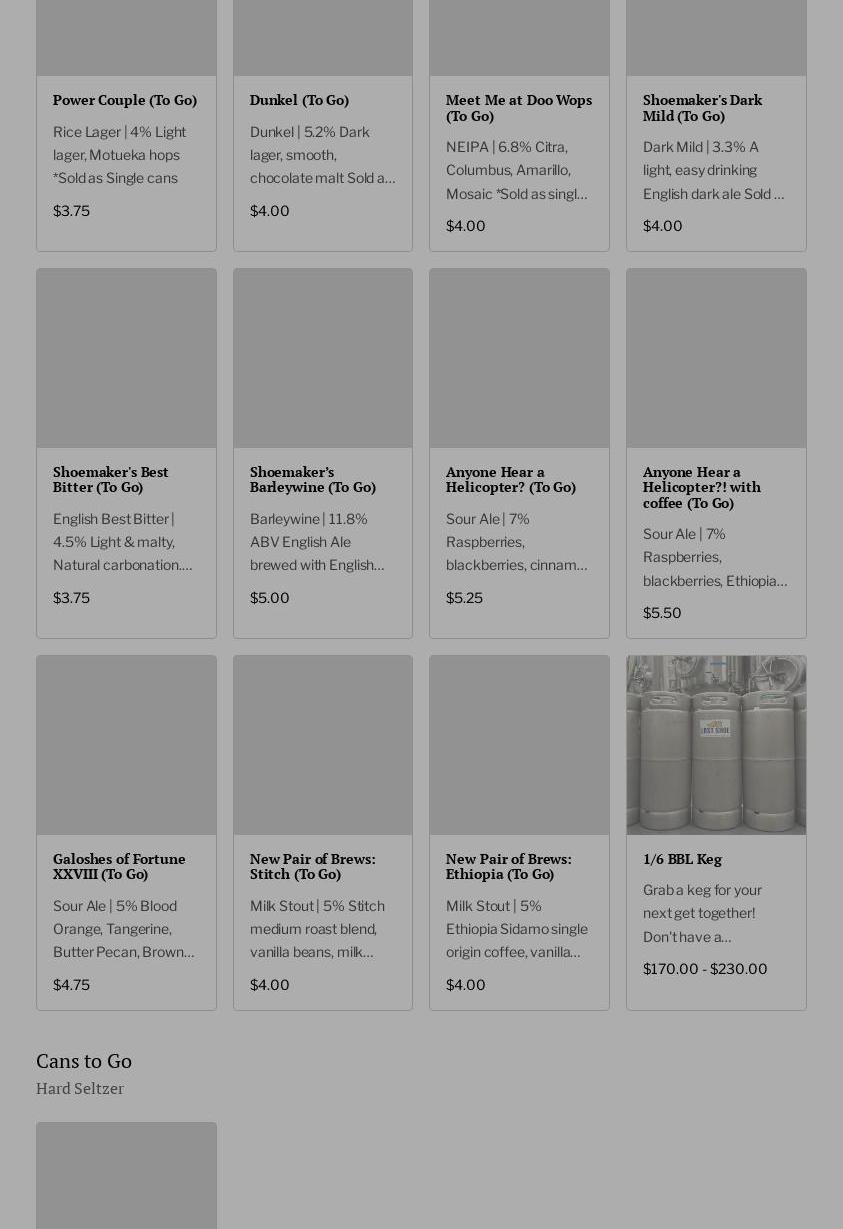Click Shoemaker's Best Bitter image placeholder
Image resolution: width=843 pixels, height=1229 pixels.
126,358
